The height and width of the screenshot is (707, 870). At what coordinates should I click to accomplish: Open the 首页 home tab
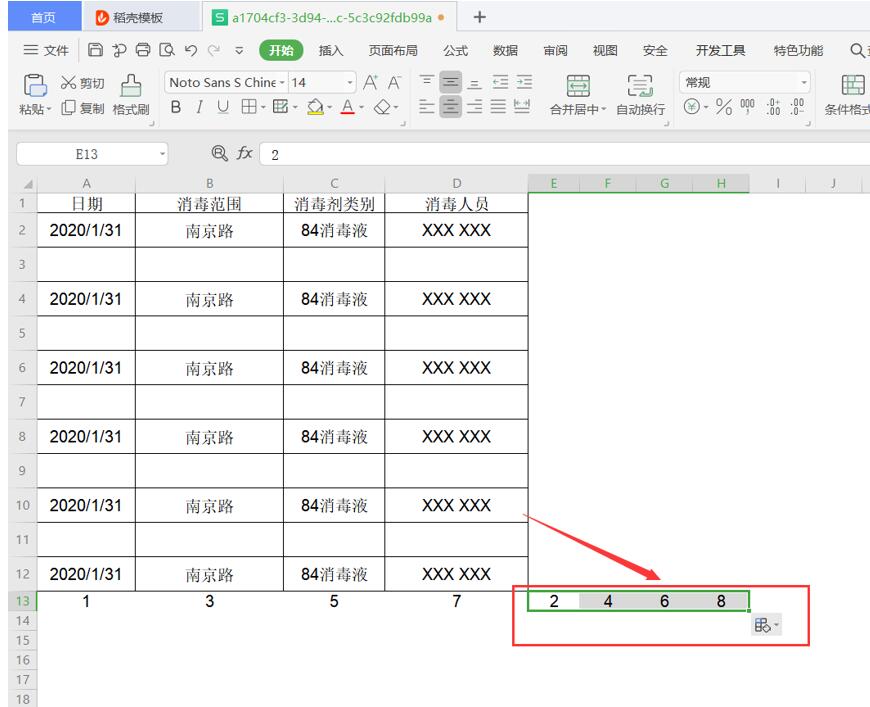click(44, 17)
